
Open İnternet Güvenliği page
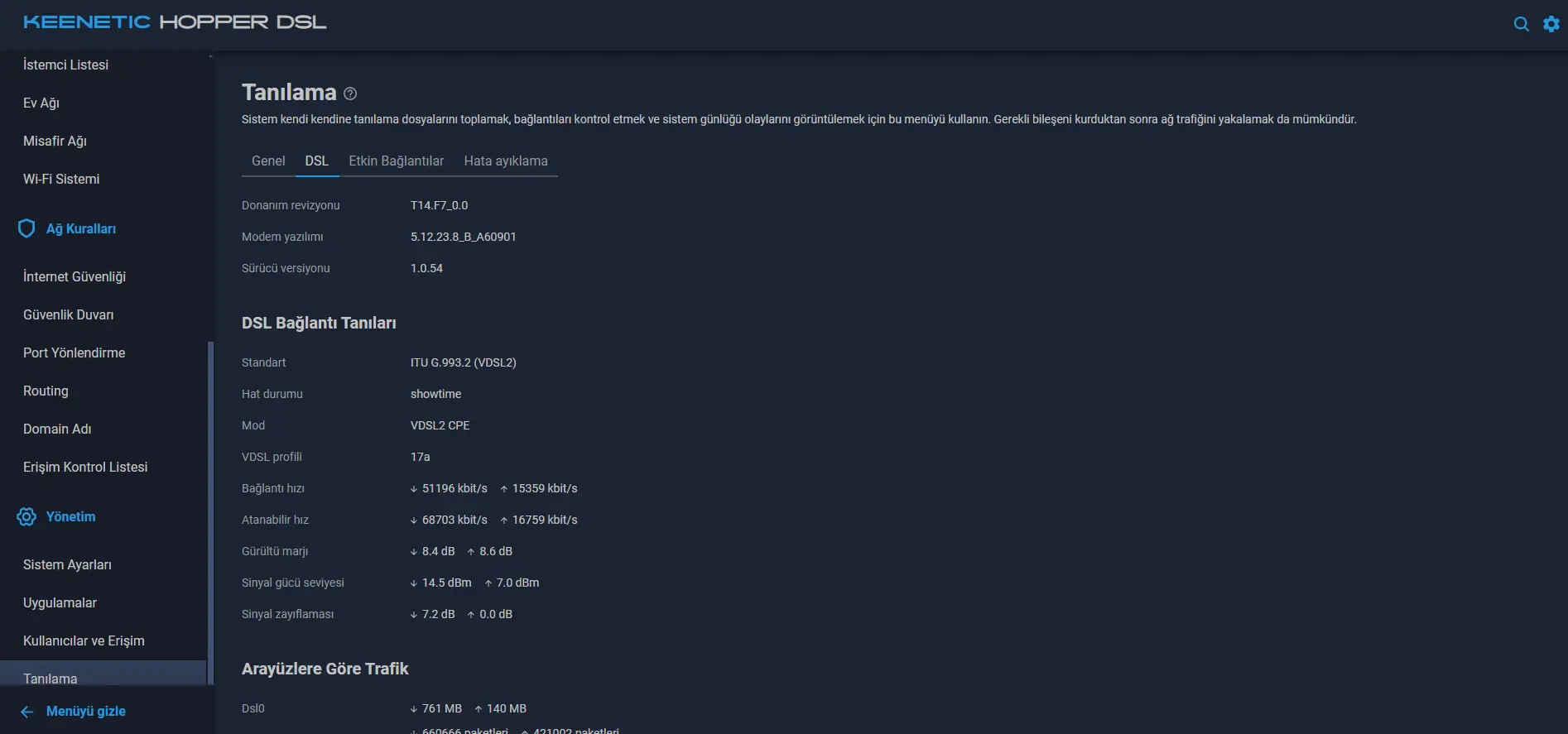click(x=75, y=276)
